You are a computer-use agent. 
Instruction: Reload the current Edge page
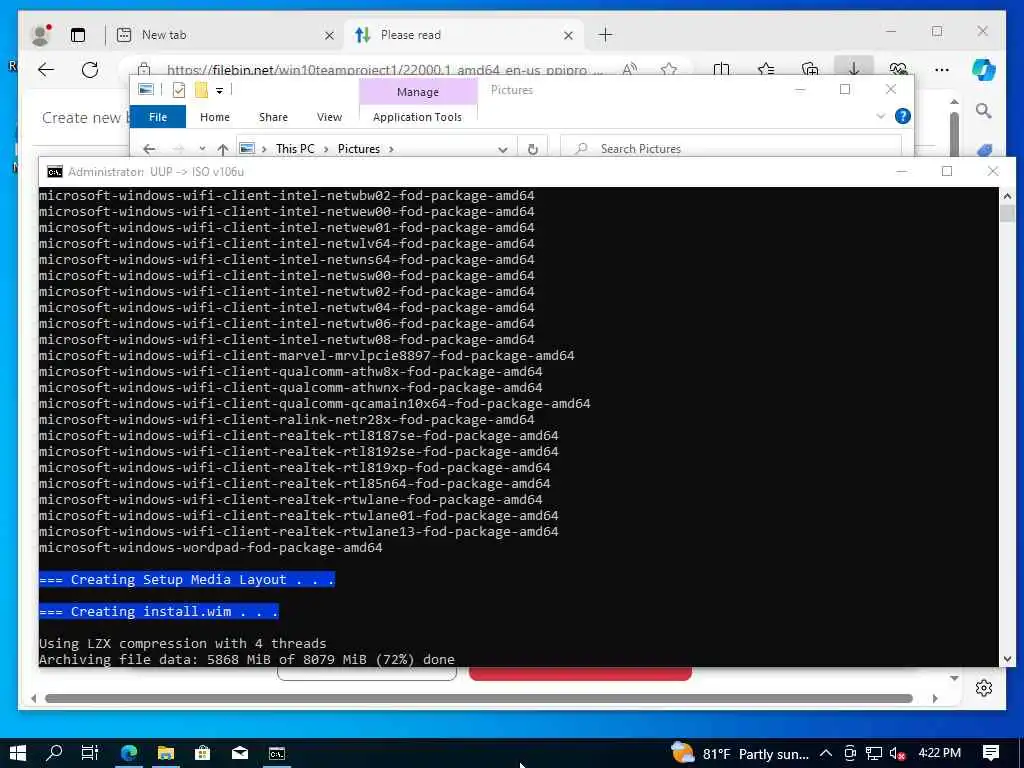[x=90, y=69]
